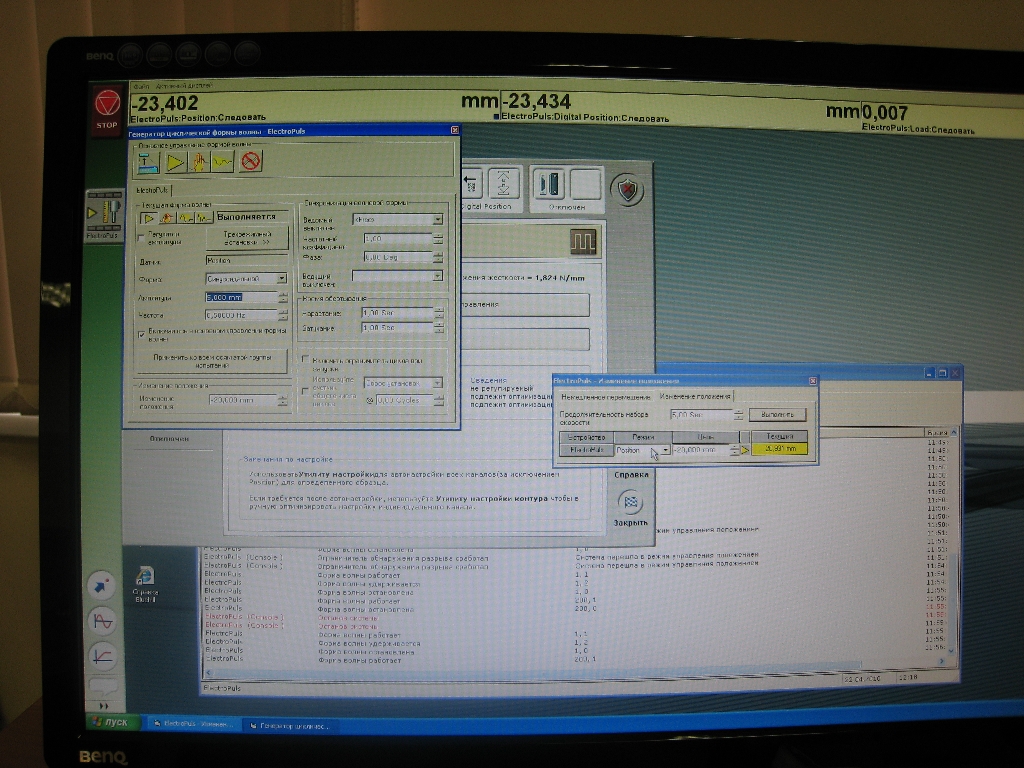
Task: Open ramp graph icon in left sidebar
Action: [x=103, y=656]
